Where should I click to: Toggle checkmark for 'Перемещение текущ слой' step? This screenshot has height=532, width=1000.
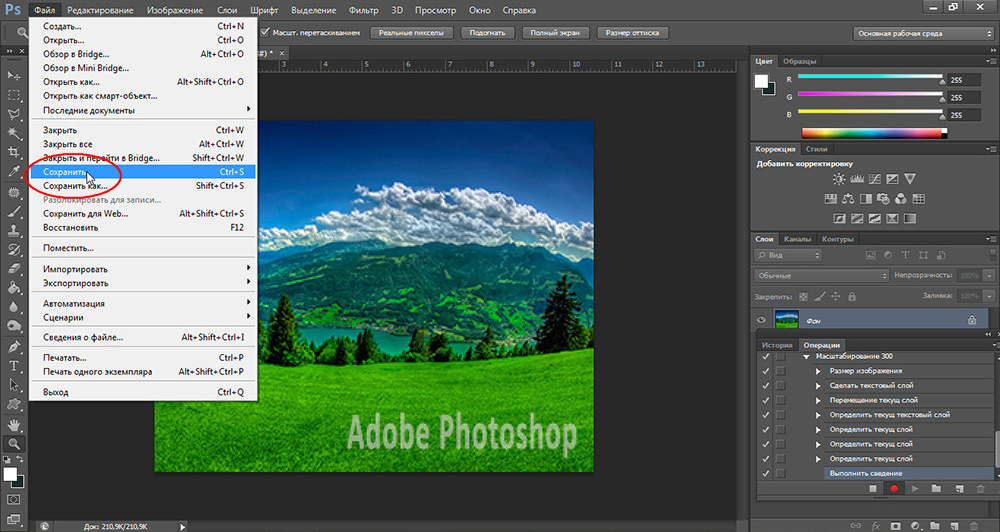click(766, 400)
